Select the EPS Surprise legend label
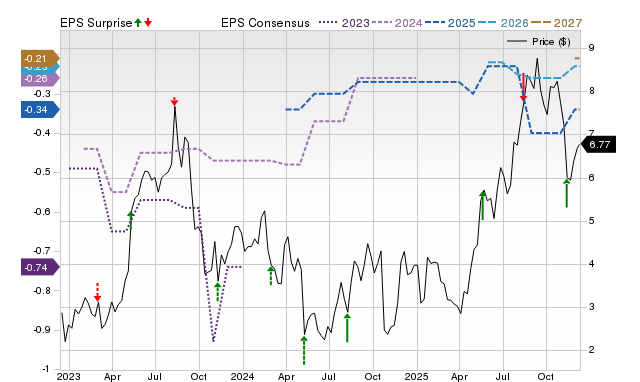Viewport: 640px width, 382px height. point(96,23)
